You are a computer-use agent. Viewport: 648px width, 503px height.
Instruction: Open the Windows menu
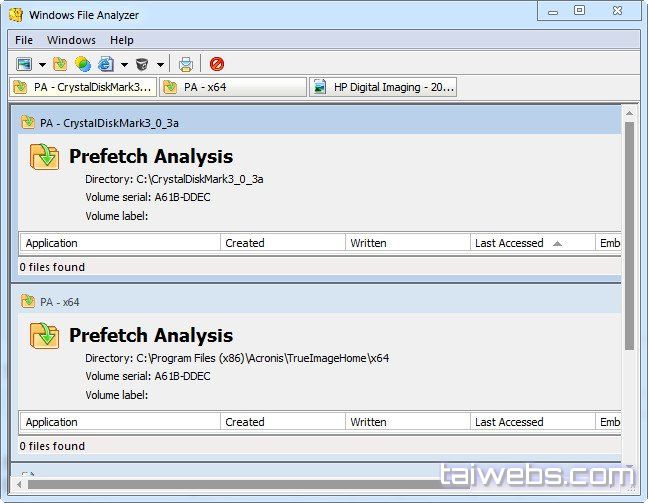click(x=71, y=40)
